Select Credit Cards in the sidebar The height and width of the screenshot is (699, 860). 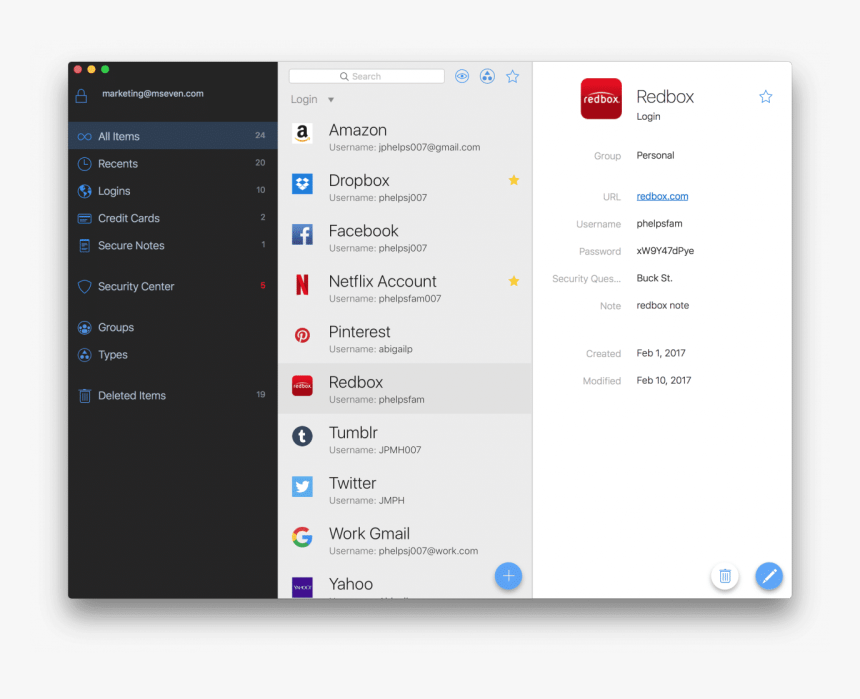click(128, 218)
